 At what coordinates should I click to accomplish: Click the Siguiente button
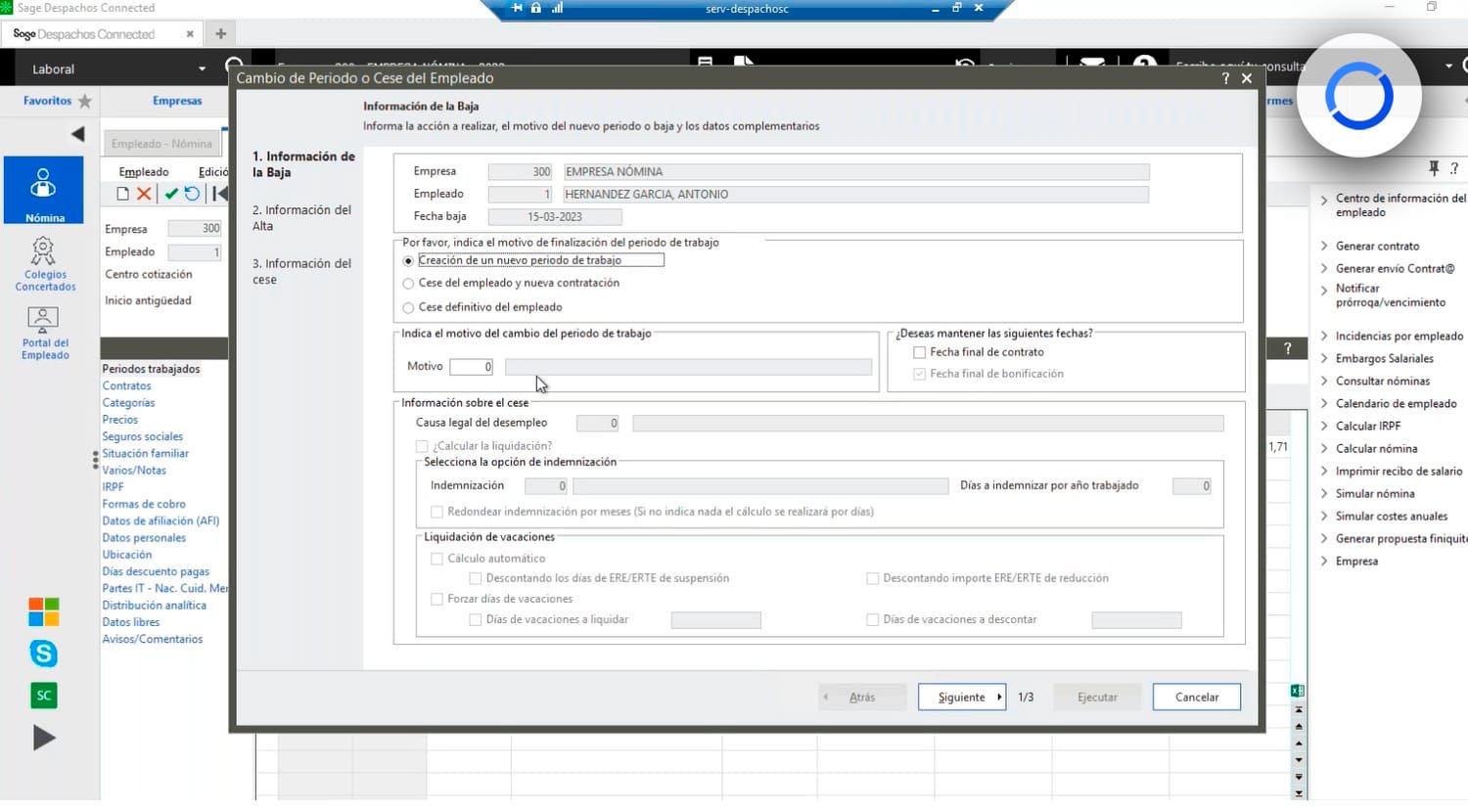(960, 696)
